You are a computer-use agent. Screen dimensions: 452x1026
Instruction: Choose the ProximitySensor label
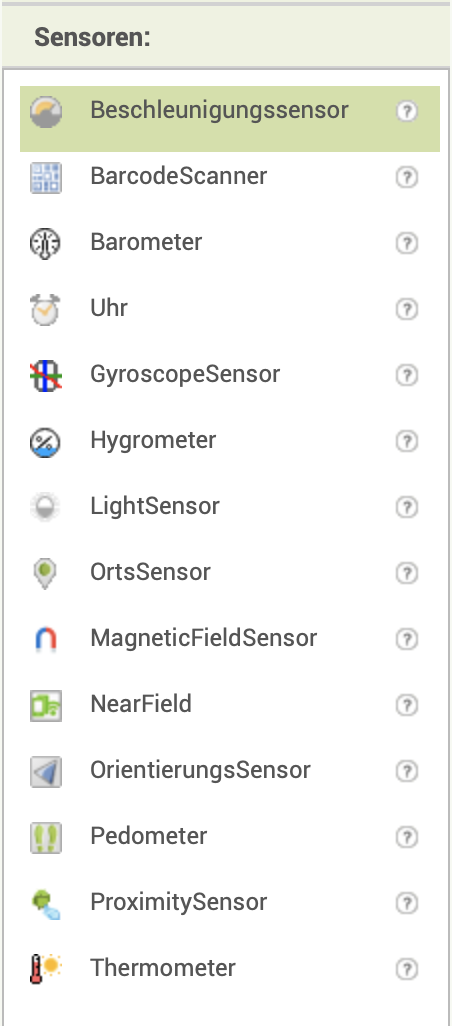click(x=179, y=902)
